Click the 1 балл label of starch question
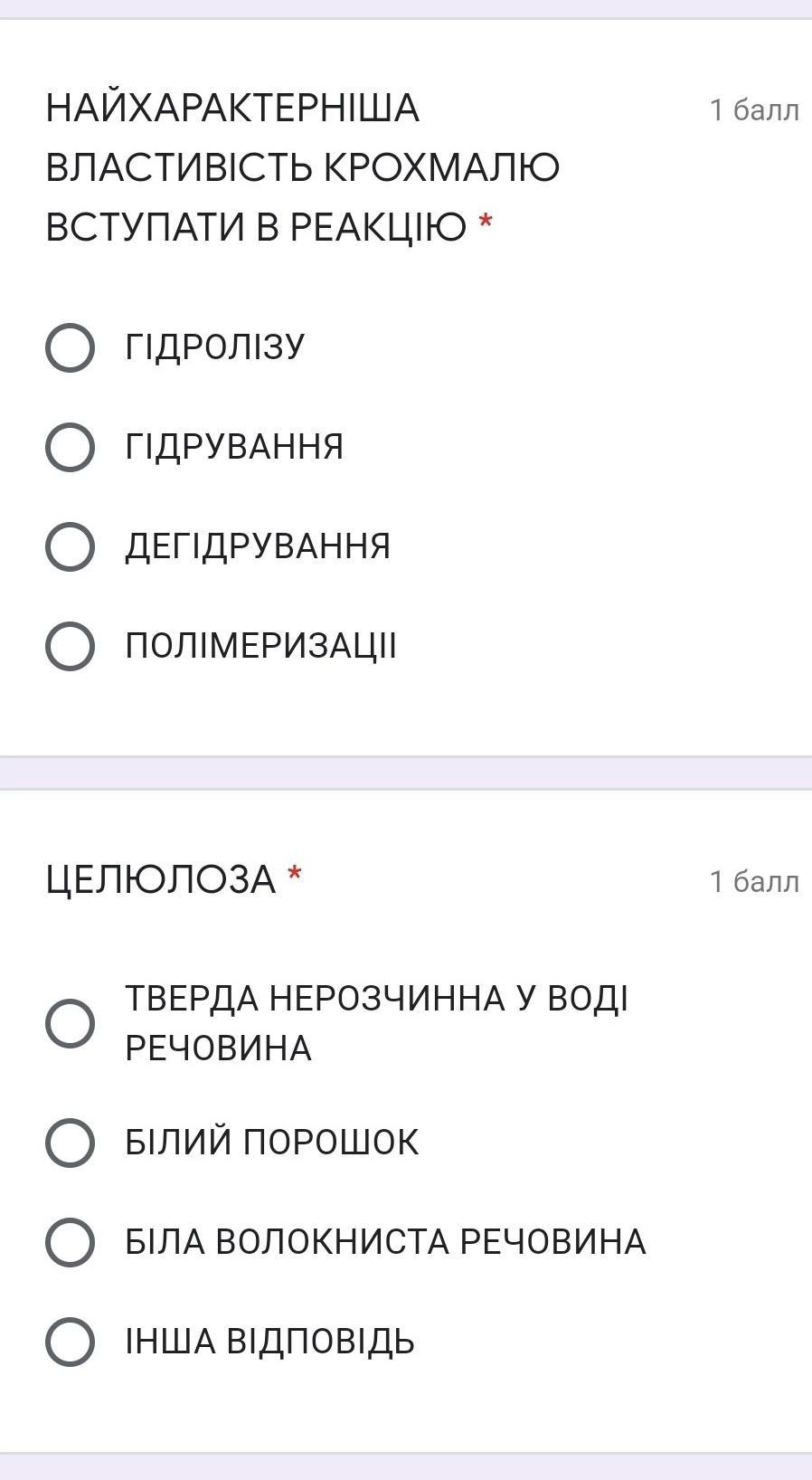The image size is (812, 1480). point(754,110)
